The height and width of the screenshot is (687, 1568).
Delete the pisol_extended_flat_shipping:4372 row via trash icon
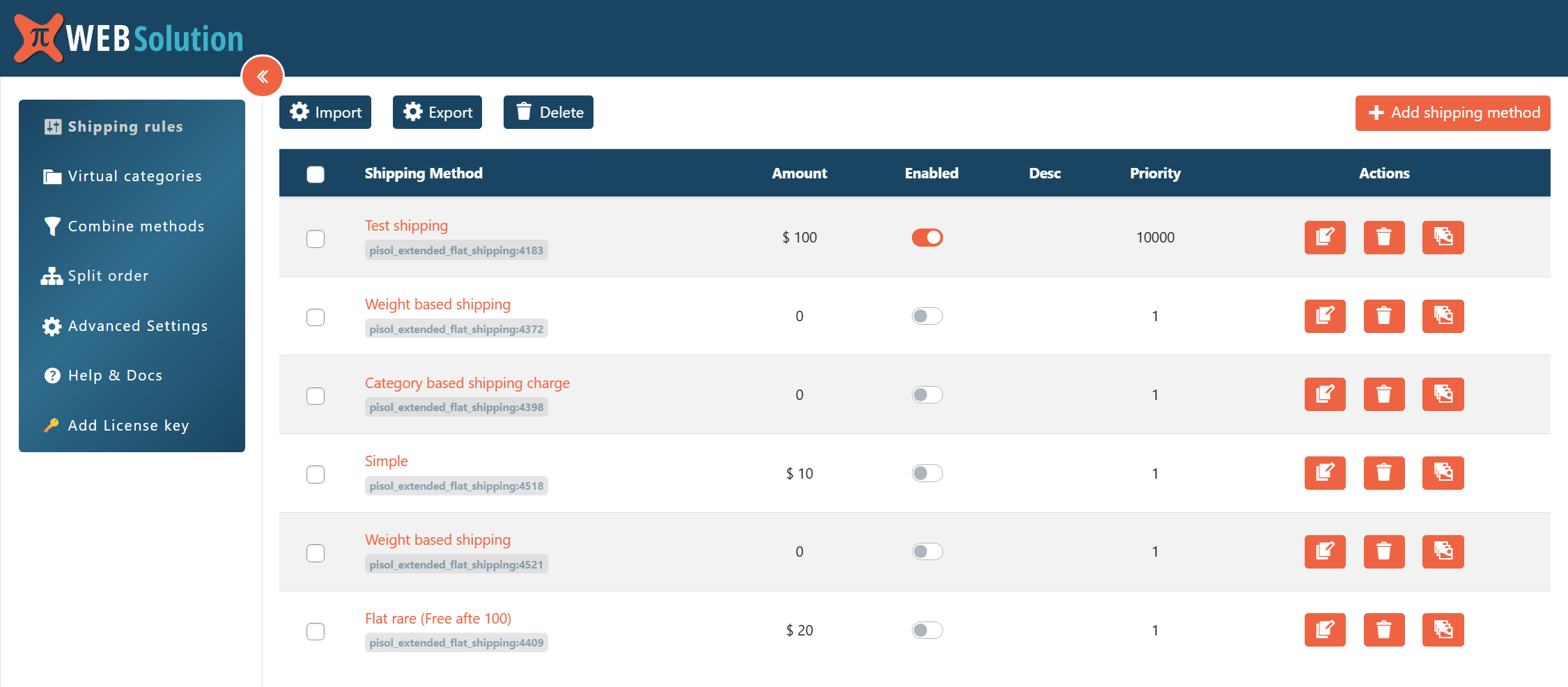1383,316
